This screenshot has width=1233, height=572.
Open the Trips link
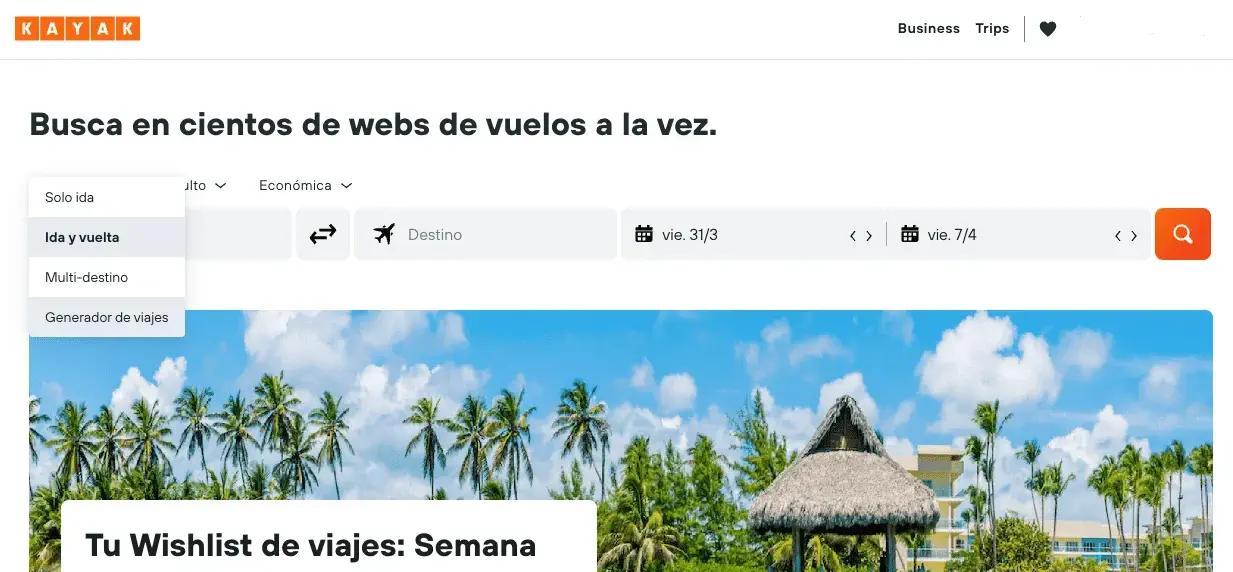click(x=992, y=29)
